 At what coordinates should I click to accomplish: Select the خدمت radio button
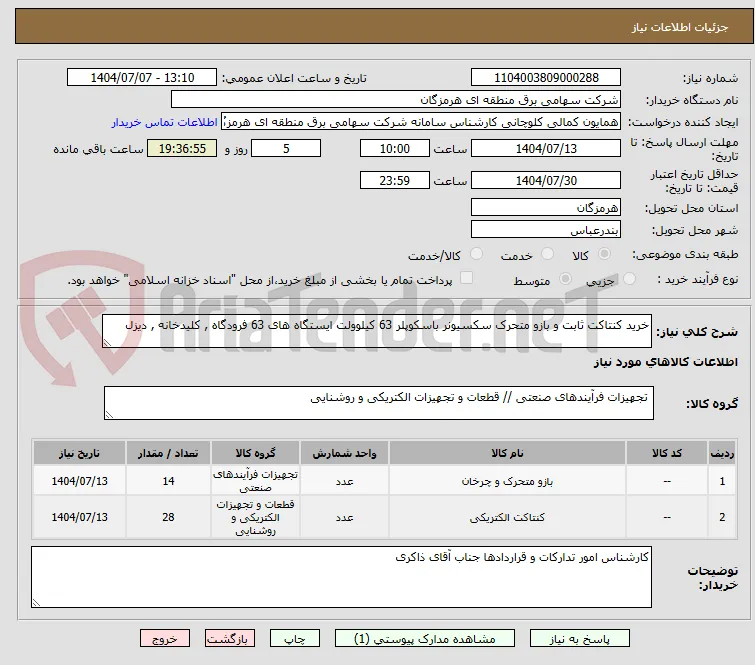pyautogui.click(x=547, y=253)
